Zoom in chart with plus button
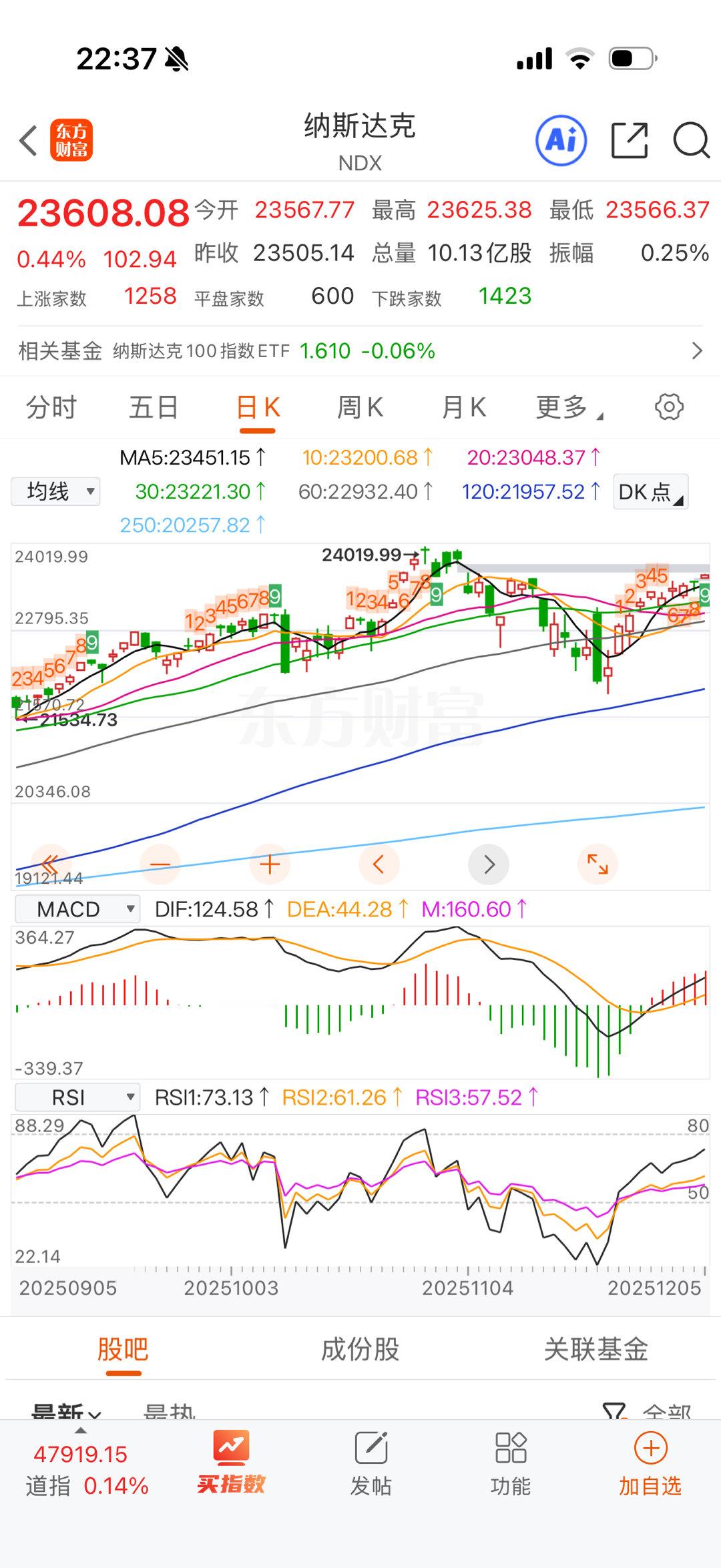 [x=270, y=864]
